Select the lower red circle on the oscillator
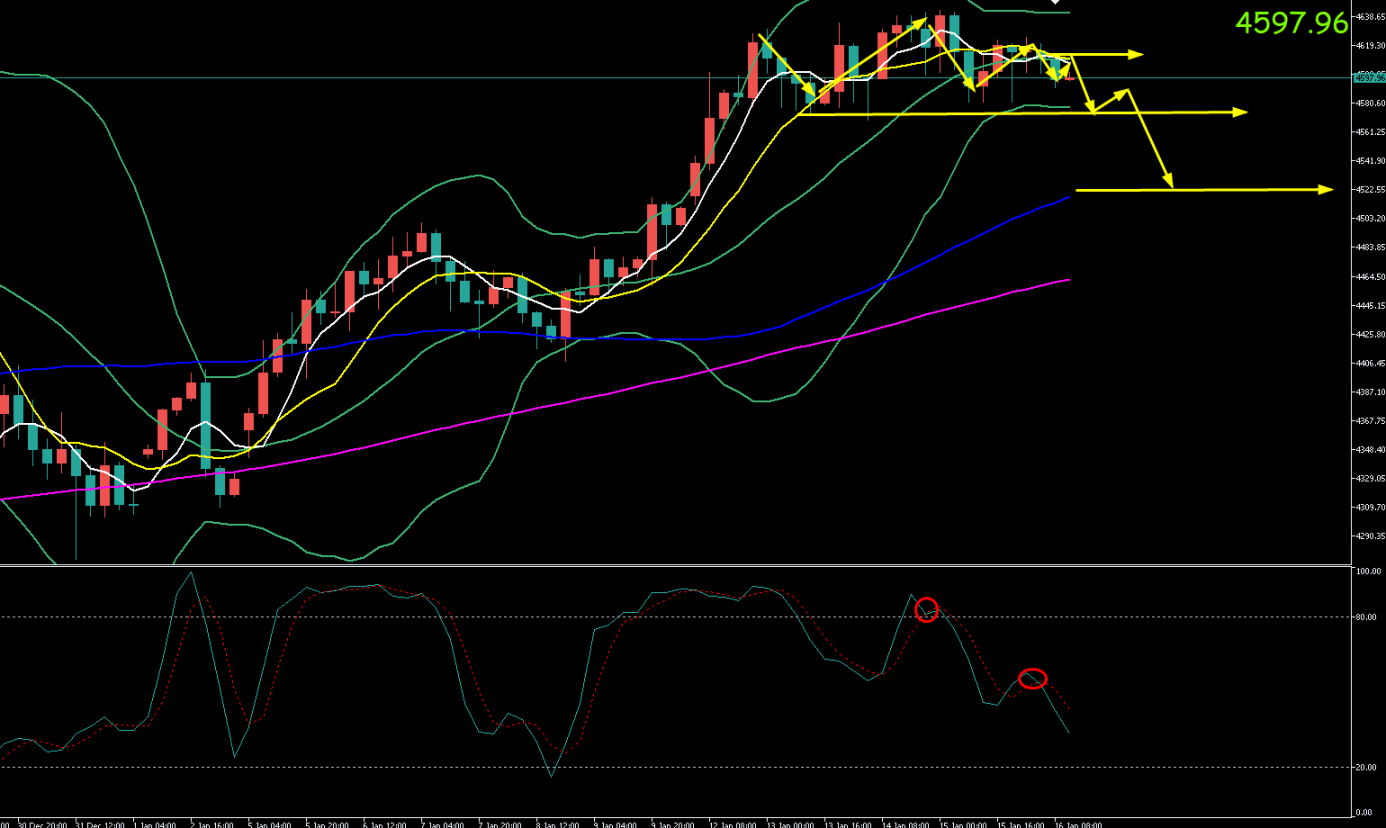This screenshot has height=828, width=1386. (x=1033, y=679)
